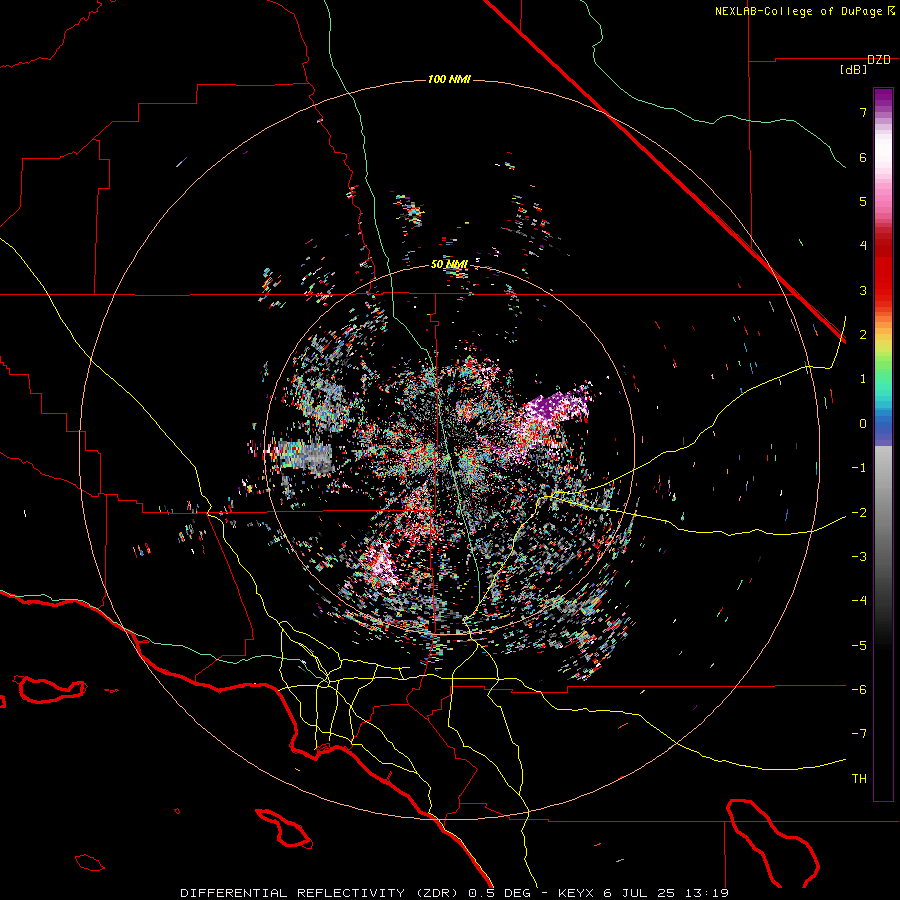Image resolution: width=900 pixels, height=900 pixels.
Task: Click the 50 NMI range ring label
Action: 449,264
